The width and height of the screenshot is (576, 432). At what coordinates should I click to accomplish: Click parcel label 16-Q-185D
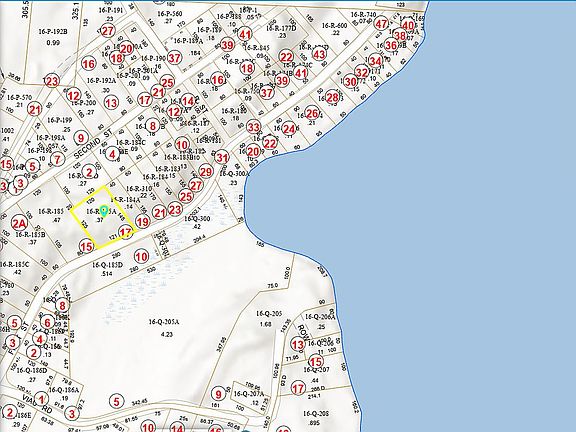(107, 265)
